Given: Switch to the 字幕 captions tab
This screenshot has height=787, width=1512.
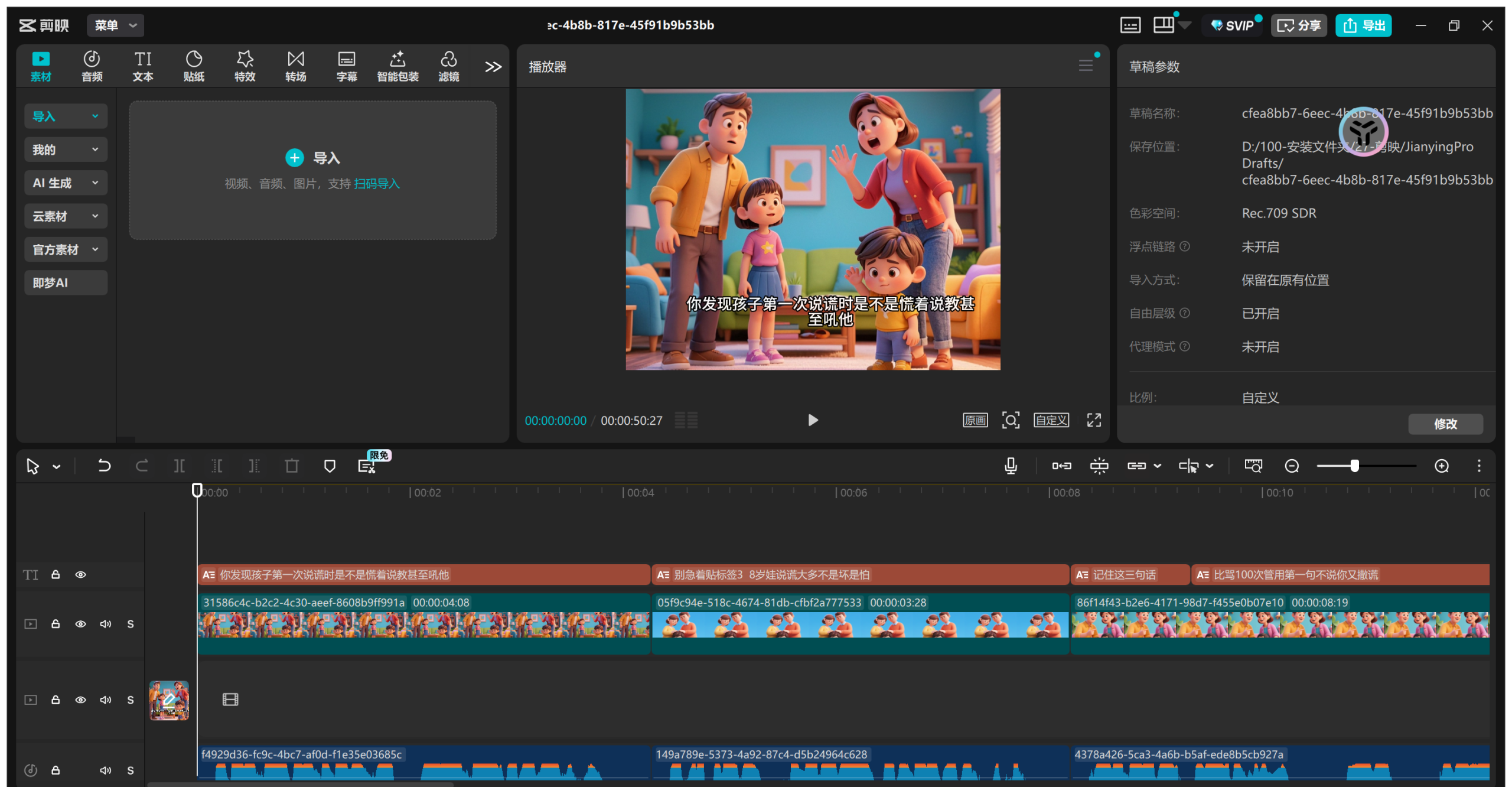Looking at the screenshot, I should click(x=346, y=66).
